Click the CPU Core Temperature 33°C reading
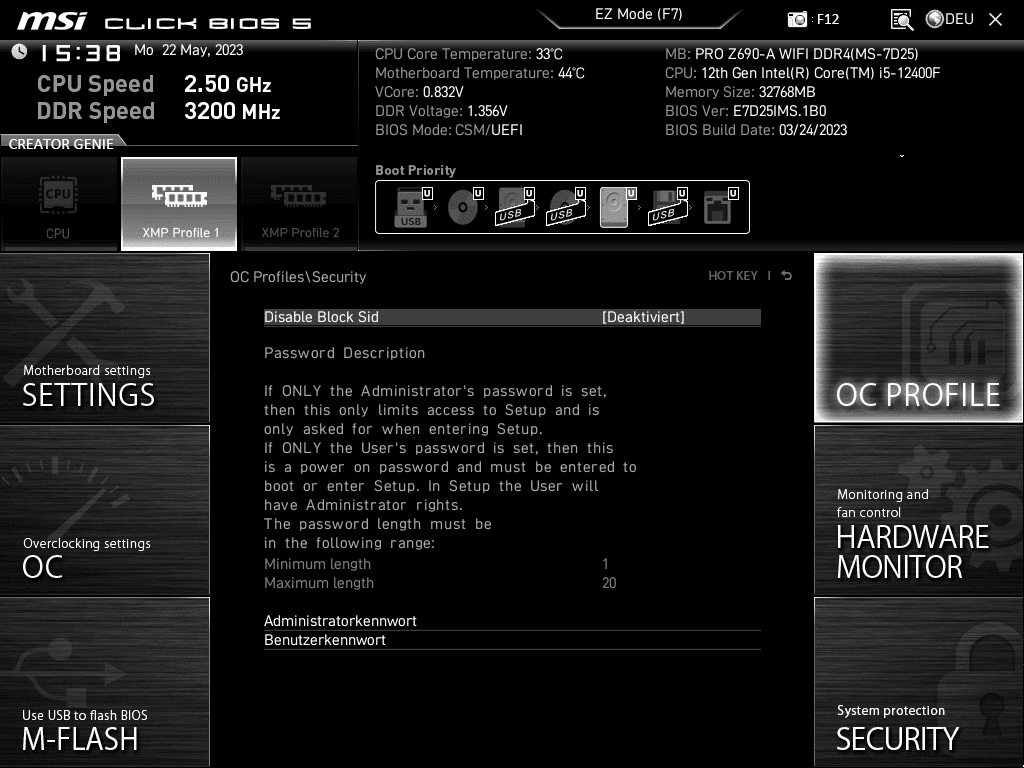1024x768 pixels. point(468,54)
